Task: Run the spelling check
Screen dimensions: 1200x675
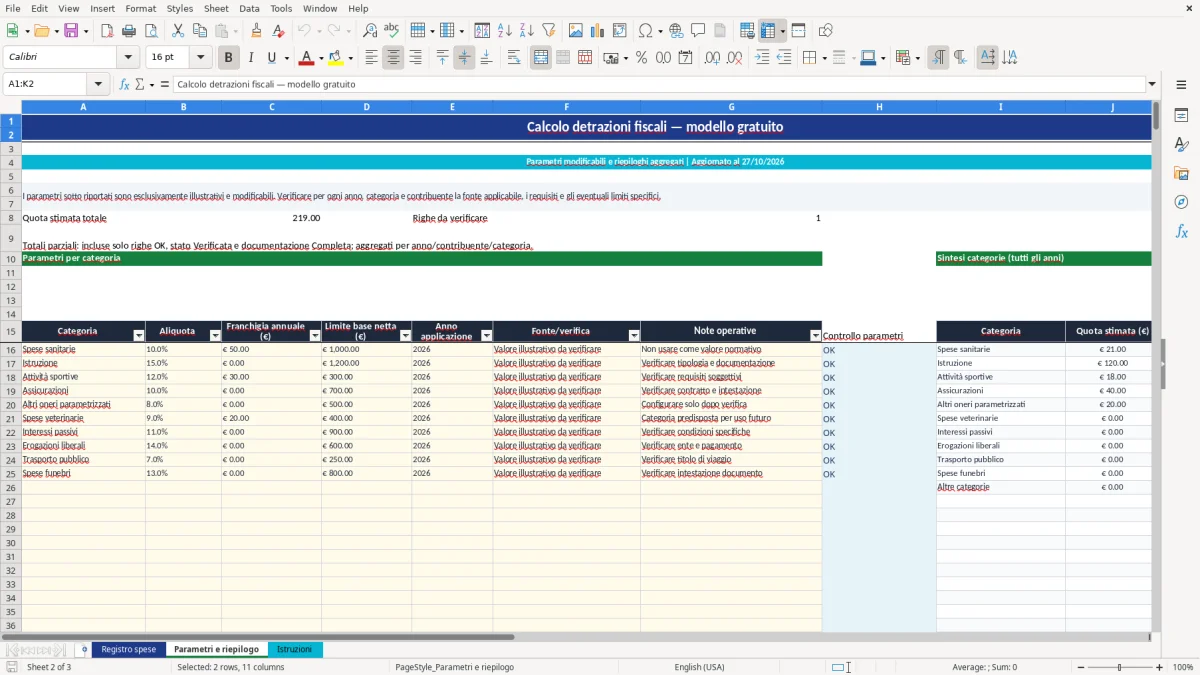Action: click(x=392, y=31)
